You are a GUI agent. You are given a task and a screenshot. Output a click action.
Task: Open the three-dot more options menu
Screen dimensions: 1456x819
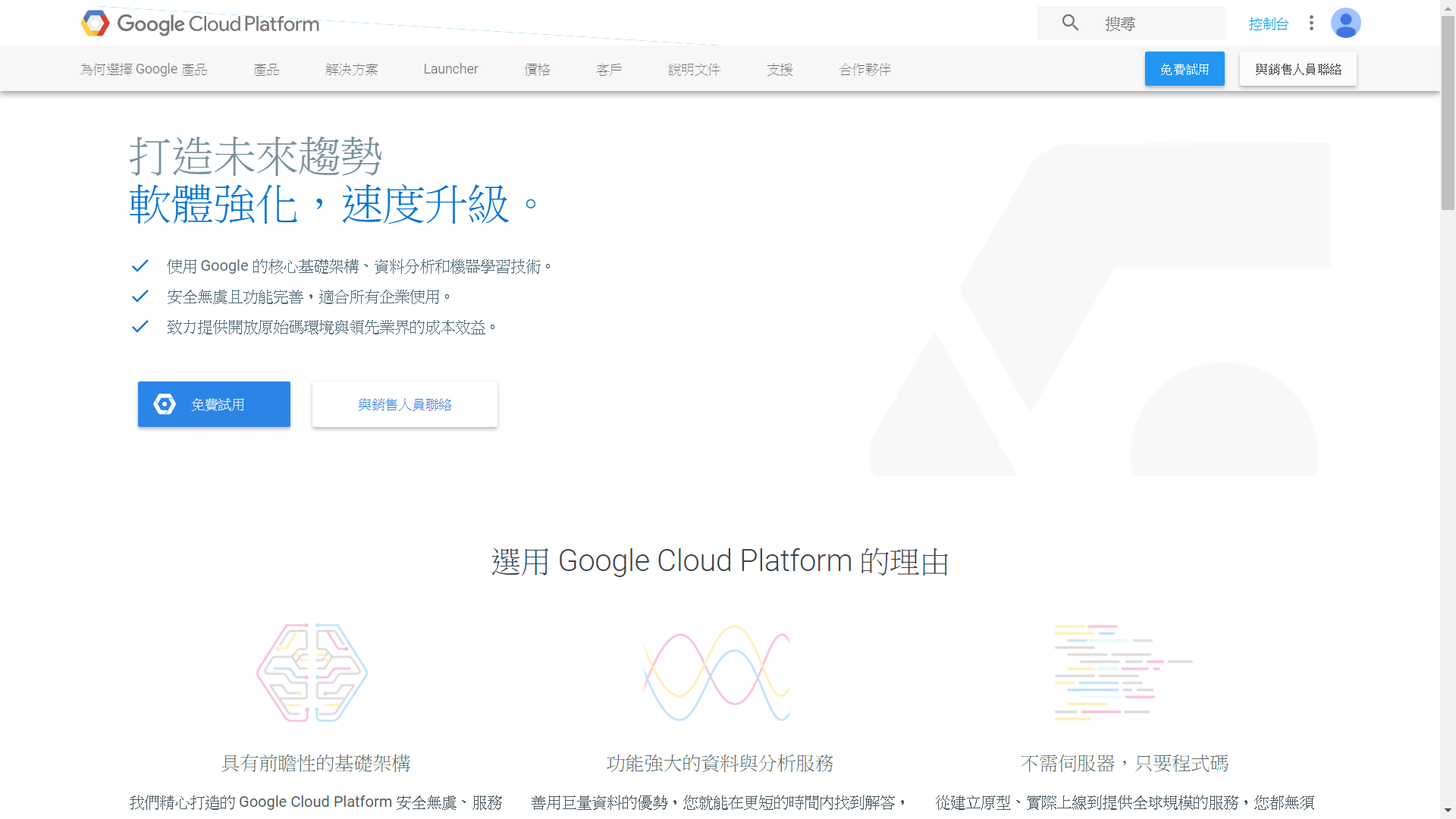pos(1311,24)
